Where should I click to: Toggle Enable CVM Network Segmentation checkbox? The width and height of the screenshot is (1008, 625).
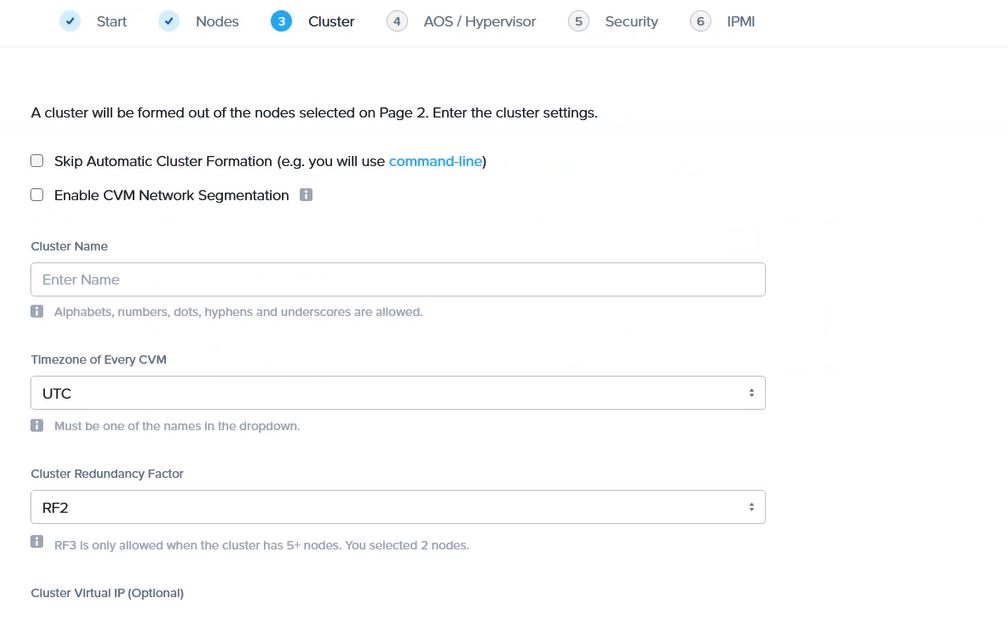37,195
